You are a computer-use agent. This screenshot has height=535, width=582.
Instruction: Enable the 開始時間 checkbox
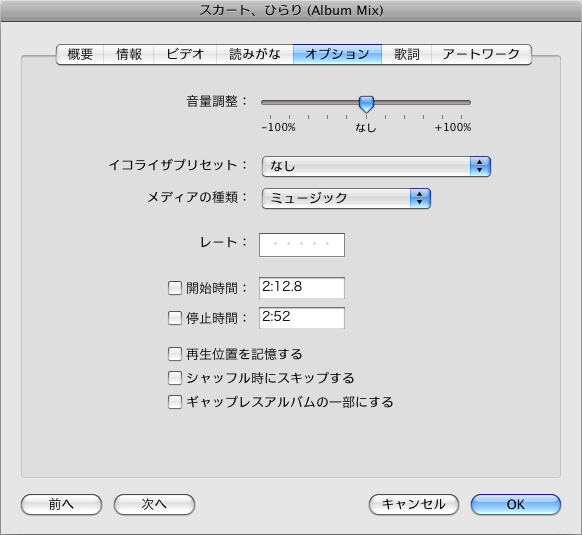tap(174, 288)
